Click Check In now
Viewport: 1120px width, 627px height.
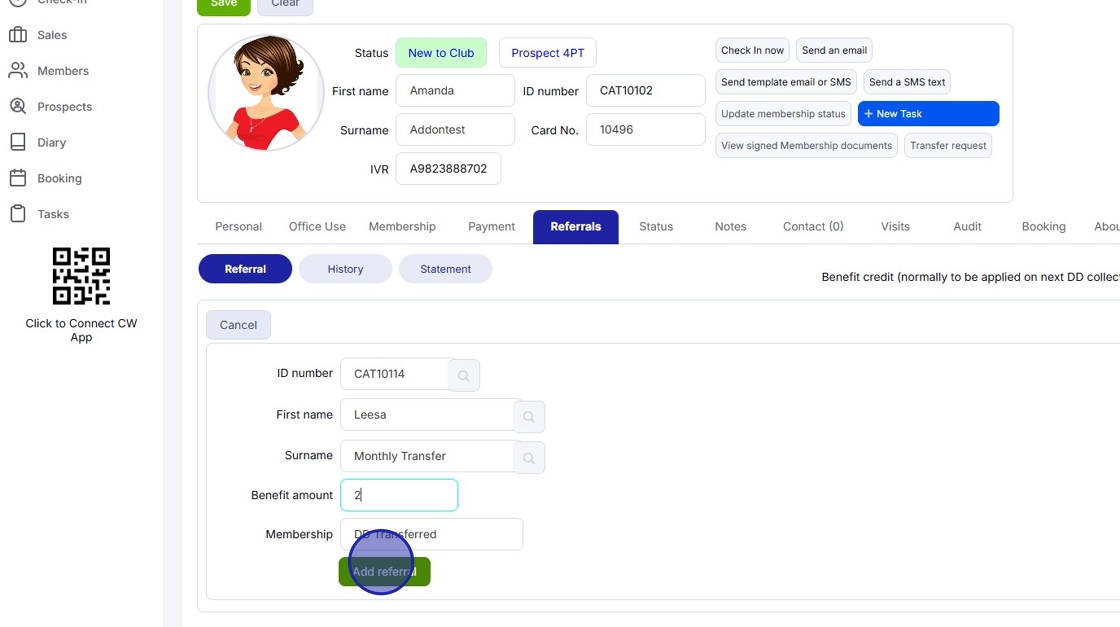tap(752, 50)
